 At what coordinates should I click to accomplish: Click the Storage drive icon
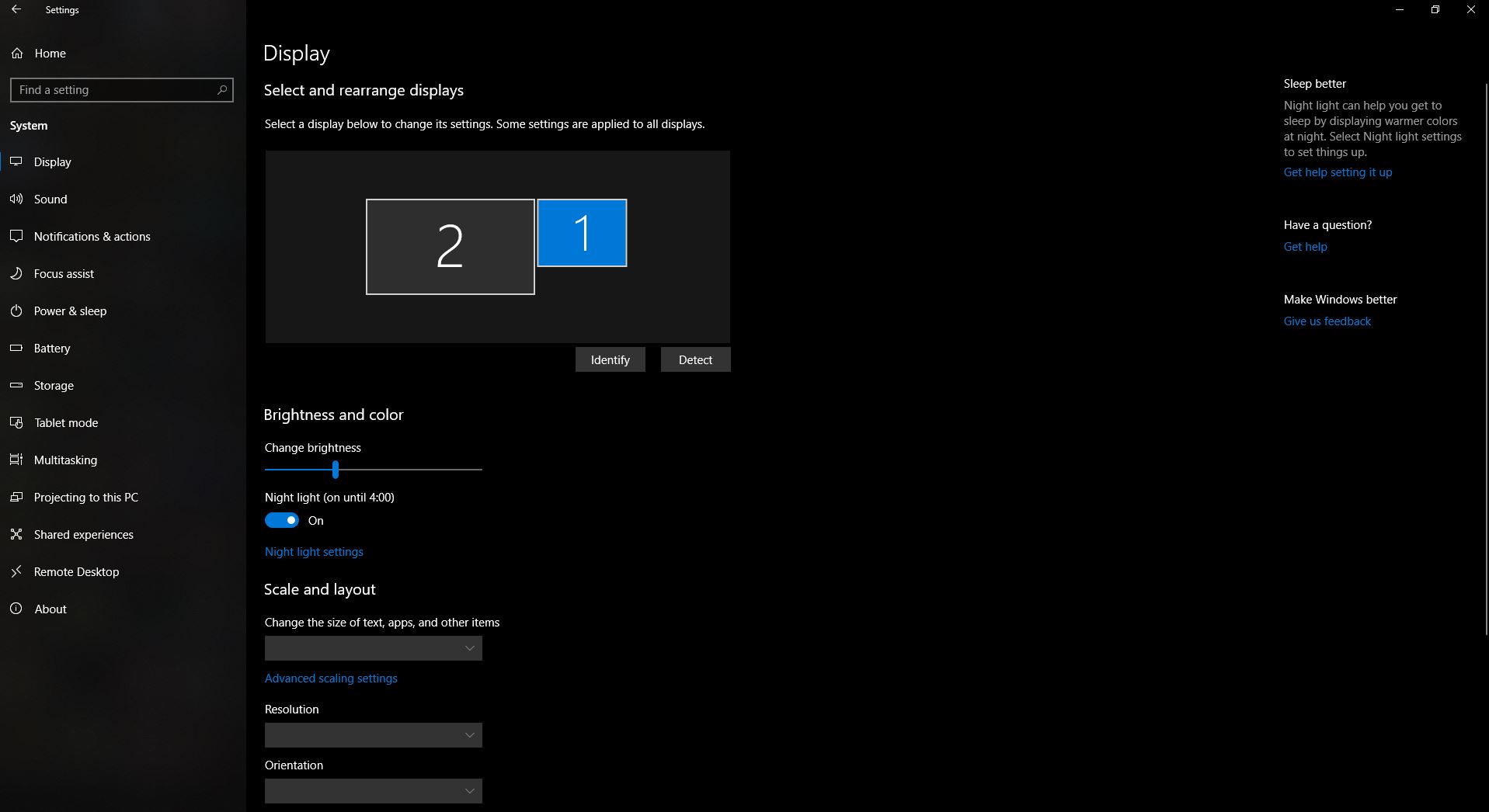(x=16, y=385)
